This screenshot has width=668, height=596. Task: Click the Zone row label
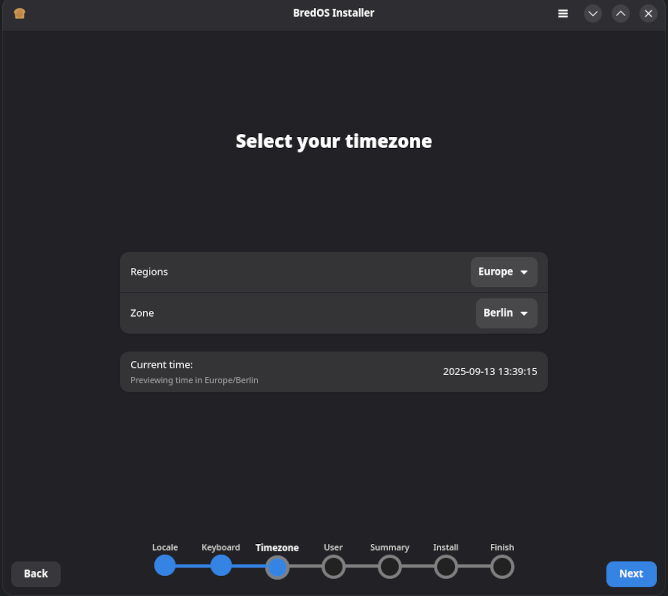tap(142, 313)
